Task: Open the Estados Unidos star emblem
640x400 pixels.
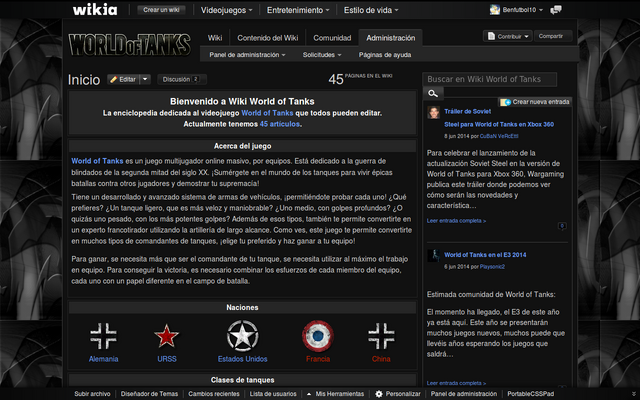Action: coord(242,336)
